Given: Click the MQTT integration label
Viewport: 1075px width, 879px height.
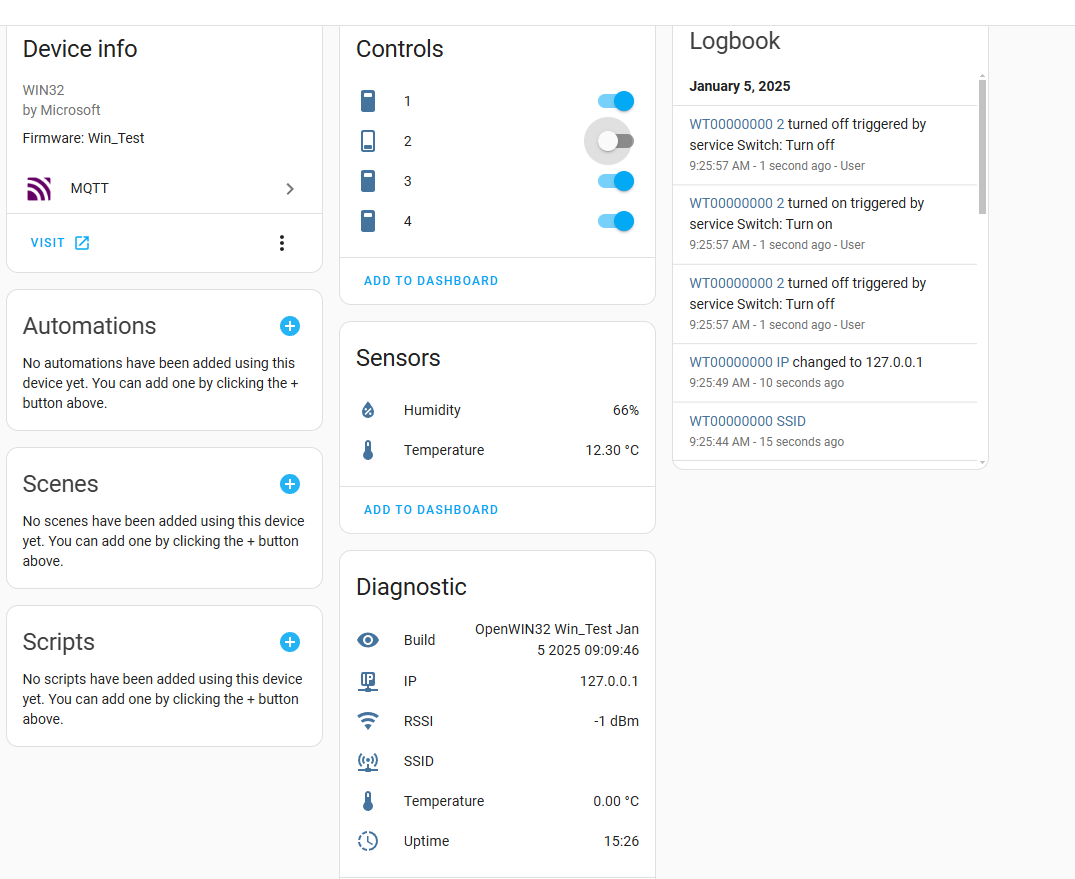Looking at the screenshot, I should [x=90, y=189].
